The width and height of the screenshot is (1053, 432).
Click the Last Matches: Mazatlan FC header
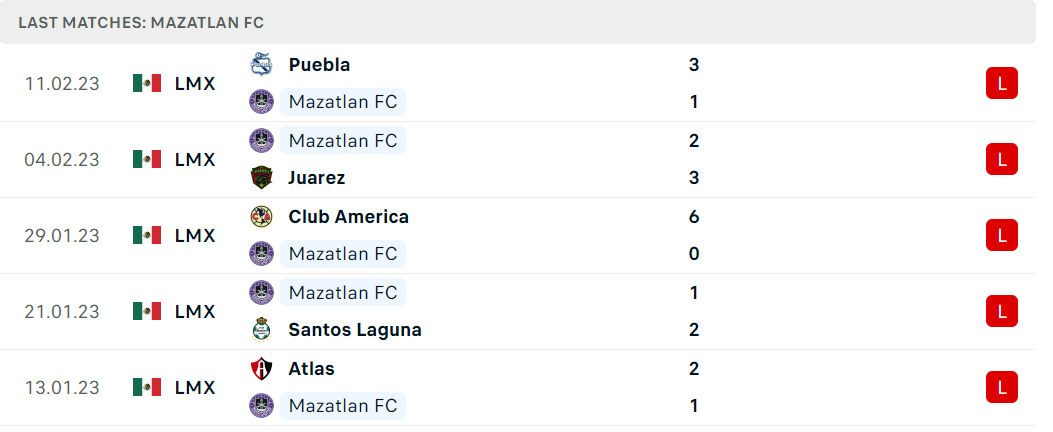141,23
